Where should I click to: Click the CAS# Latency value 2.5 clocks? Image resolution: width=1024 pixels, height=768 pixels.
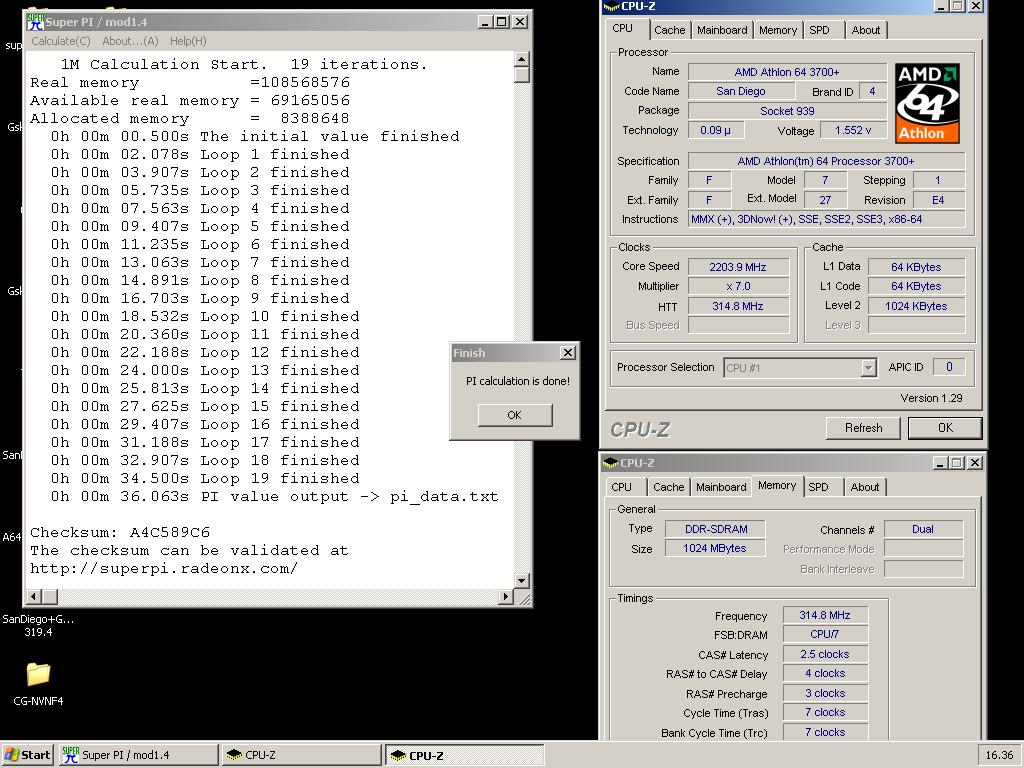click(825, 654)
